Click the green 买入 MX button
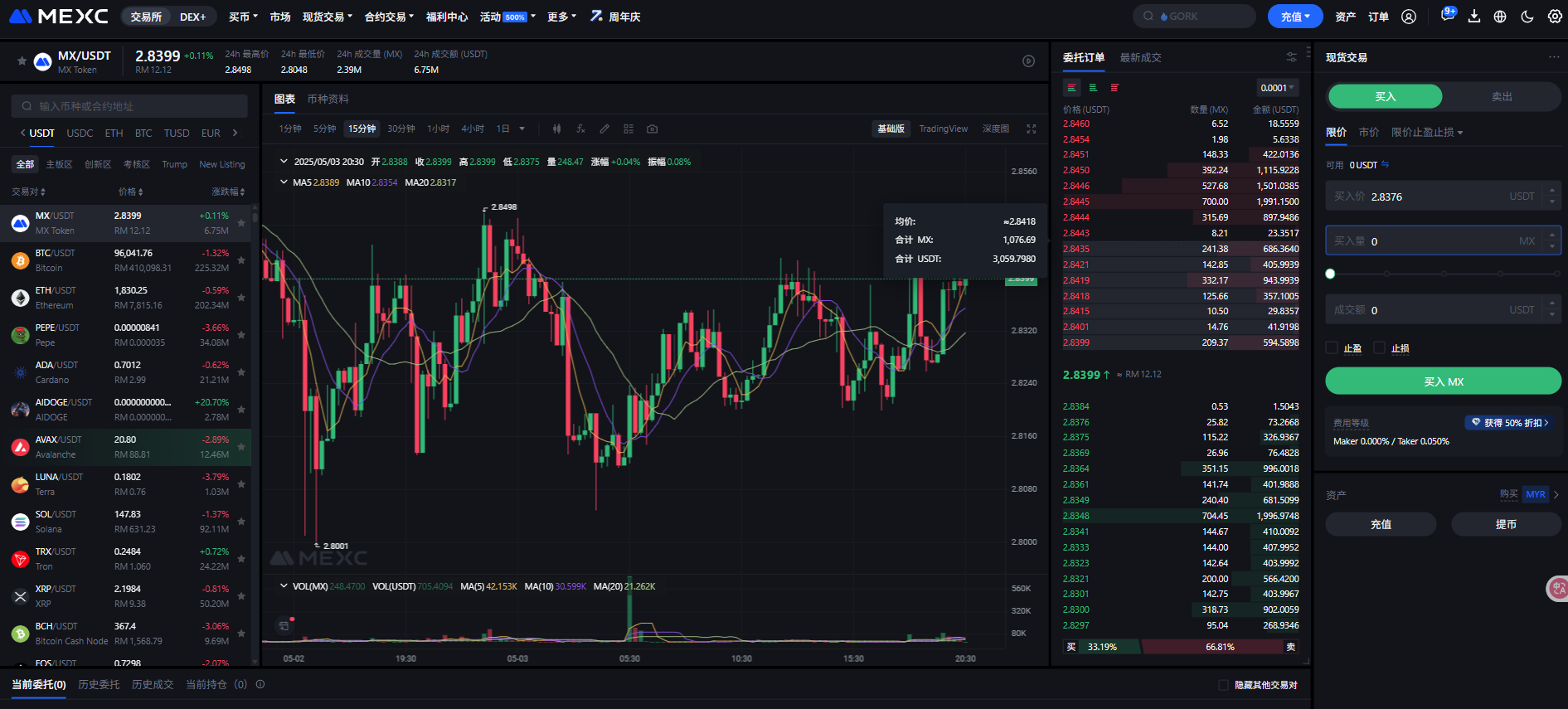The height and width of the screenshot is (709, 1568). [1443, 381]
